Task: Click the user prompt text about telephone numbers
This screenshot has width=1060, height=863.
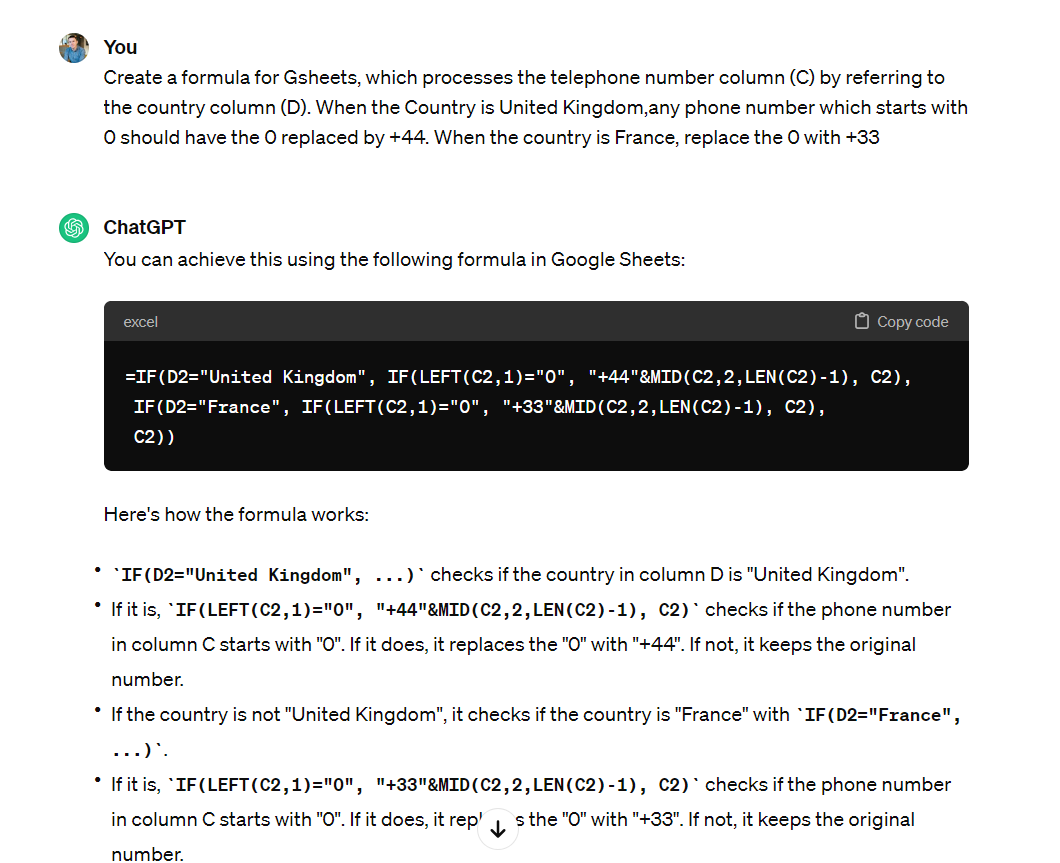Action: click(x=535, y=107)
